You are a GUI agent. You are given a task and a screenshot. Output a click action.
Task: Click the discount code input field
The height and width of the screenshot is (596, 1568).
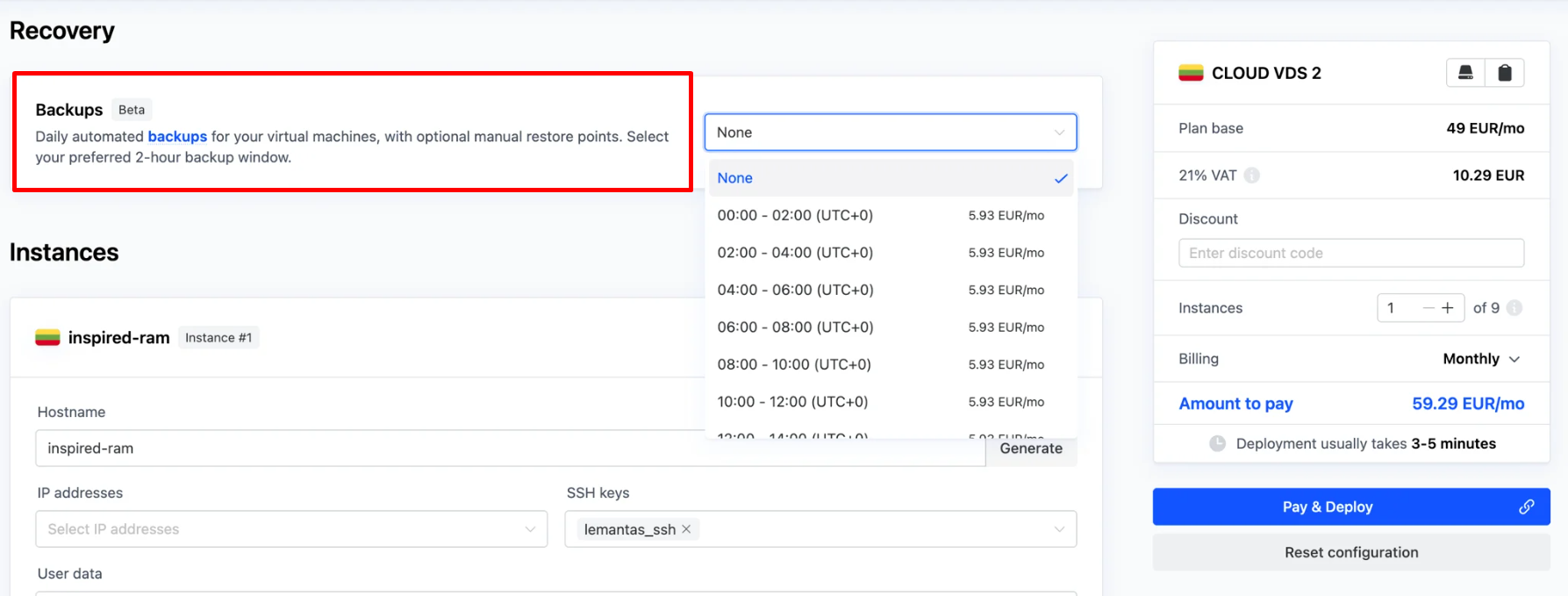pos(1350,254)
